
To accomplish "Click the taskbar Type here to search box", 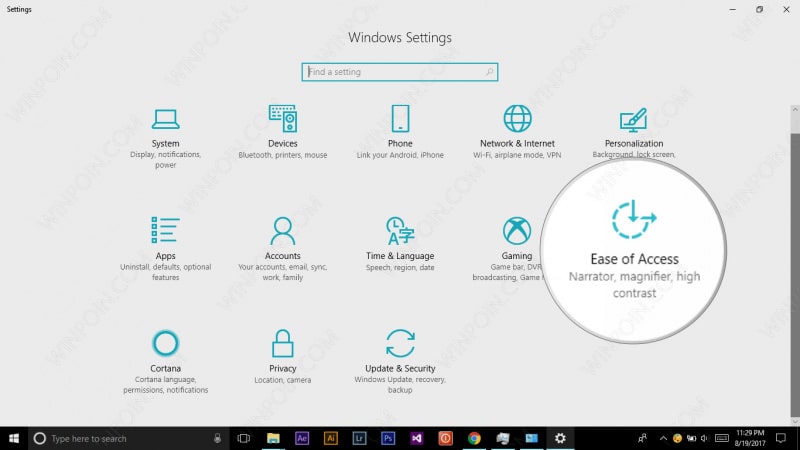I will [x=128, y=438].
